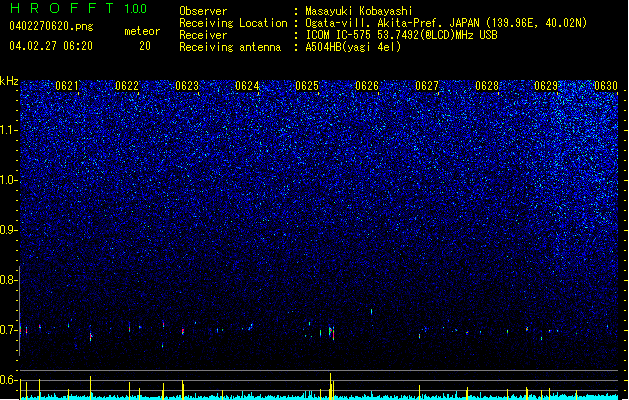This screenshot has height=400, width=629.
Task: Click the meteor count value 20
Action: (145, 46)
